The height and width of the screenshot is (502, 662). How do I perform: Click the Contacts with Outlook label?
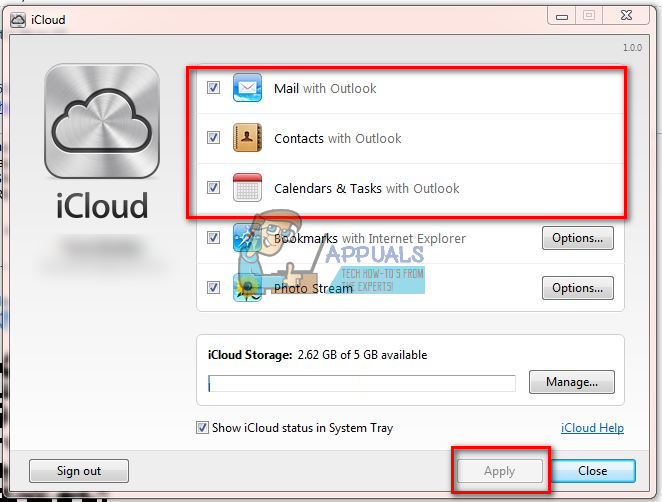338,138
